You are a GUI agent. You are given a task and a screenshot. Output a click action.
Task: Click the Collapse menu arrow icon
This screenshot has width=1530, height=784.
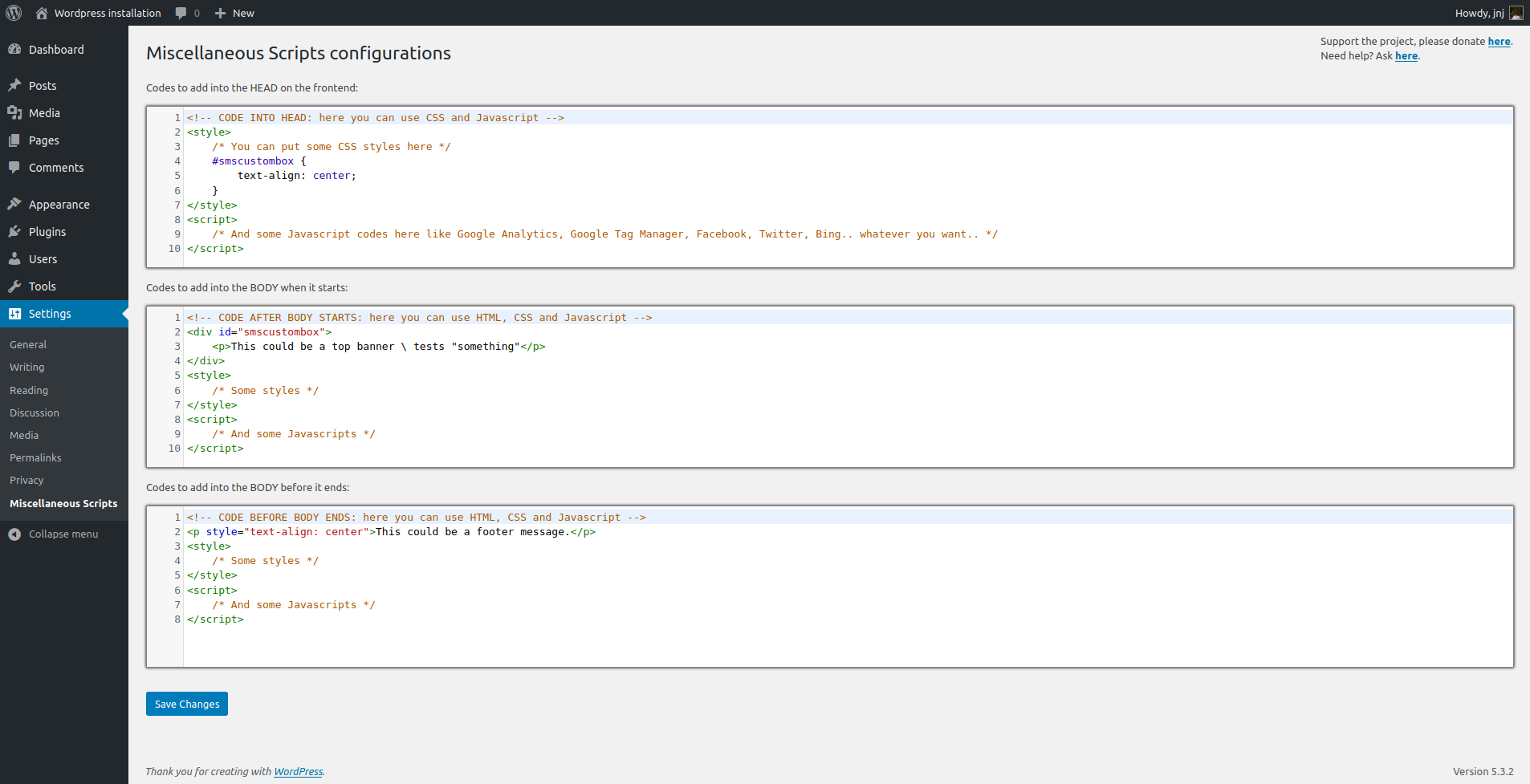point(14,534)
